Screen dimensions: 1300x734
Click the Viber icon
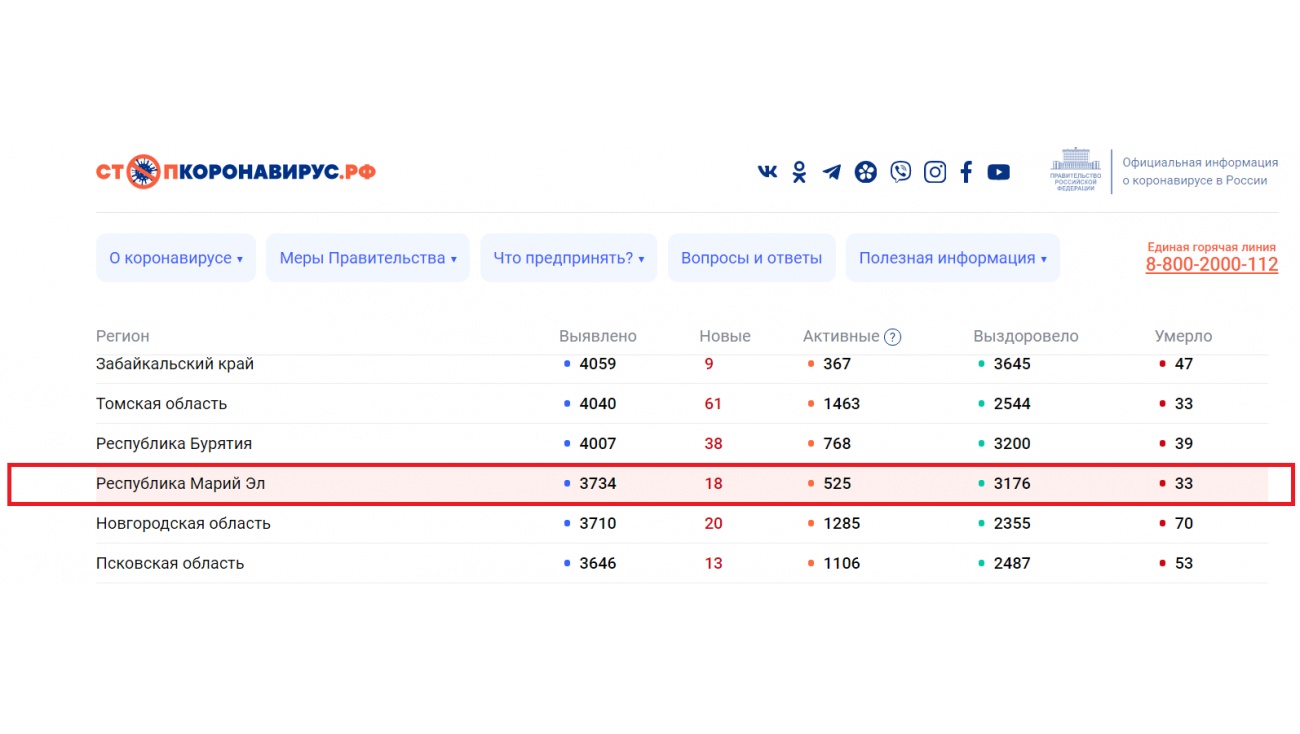point(901,172)
